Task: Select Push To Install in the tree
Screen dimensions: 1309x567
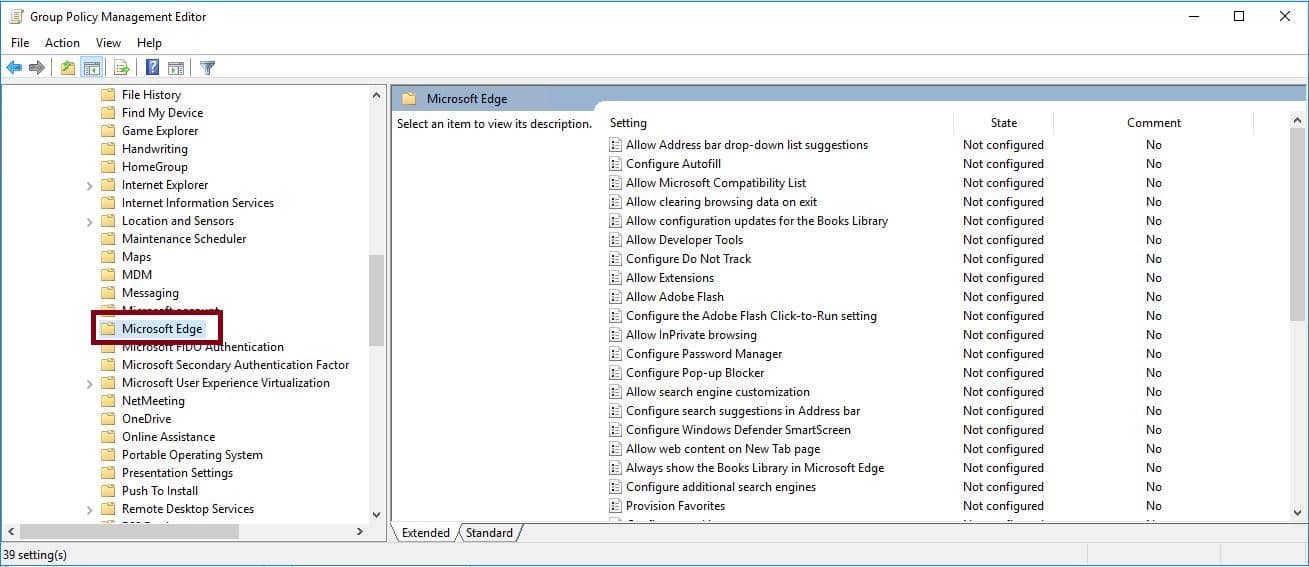Action: 160,491
